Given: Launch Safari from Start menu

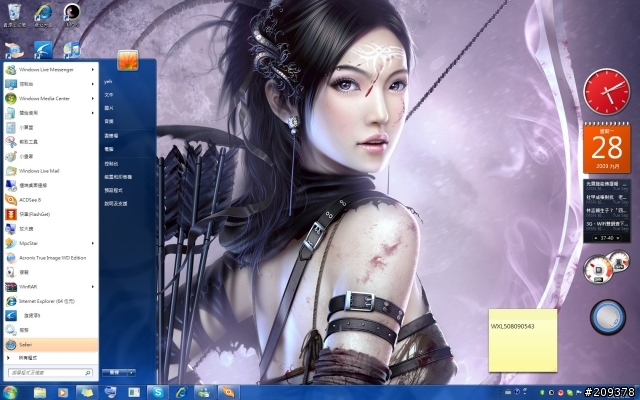Looking at the screenshot, I should click(x=51, y=344).
